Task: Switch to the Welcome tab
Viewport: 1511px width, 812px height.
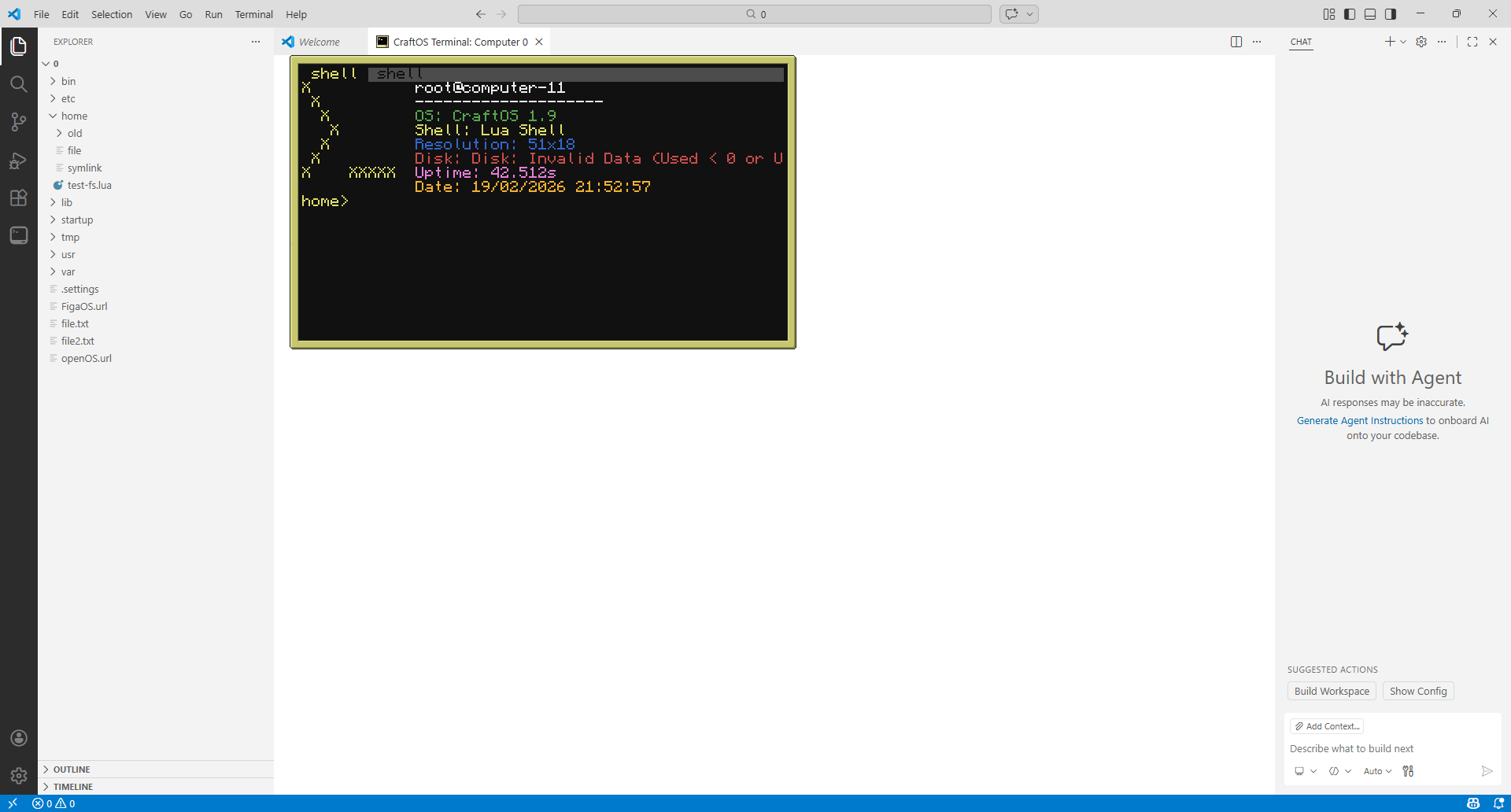Action: coord(320,42)
